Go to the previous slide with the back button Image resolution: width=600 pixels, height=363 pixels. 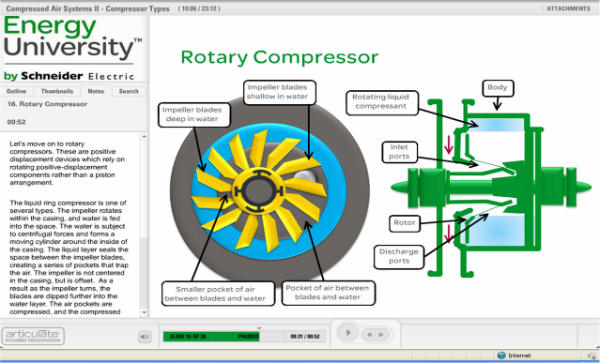(x=370, y=335)
